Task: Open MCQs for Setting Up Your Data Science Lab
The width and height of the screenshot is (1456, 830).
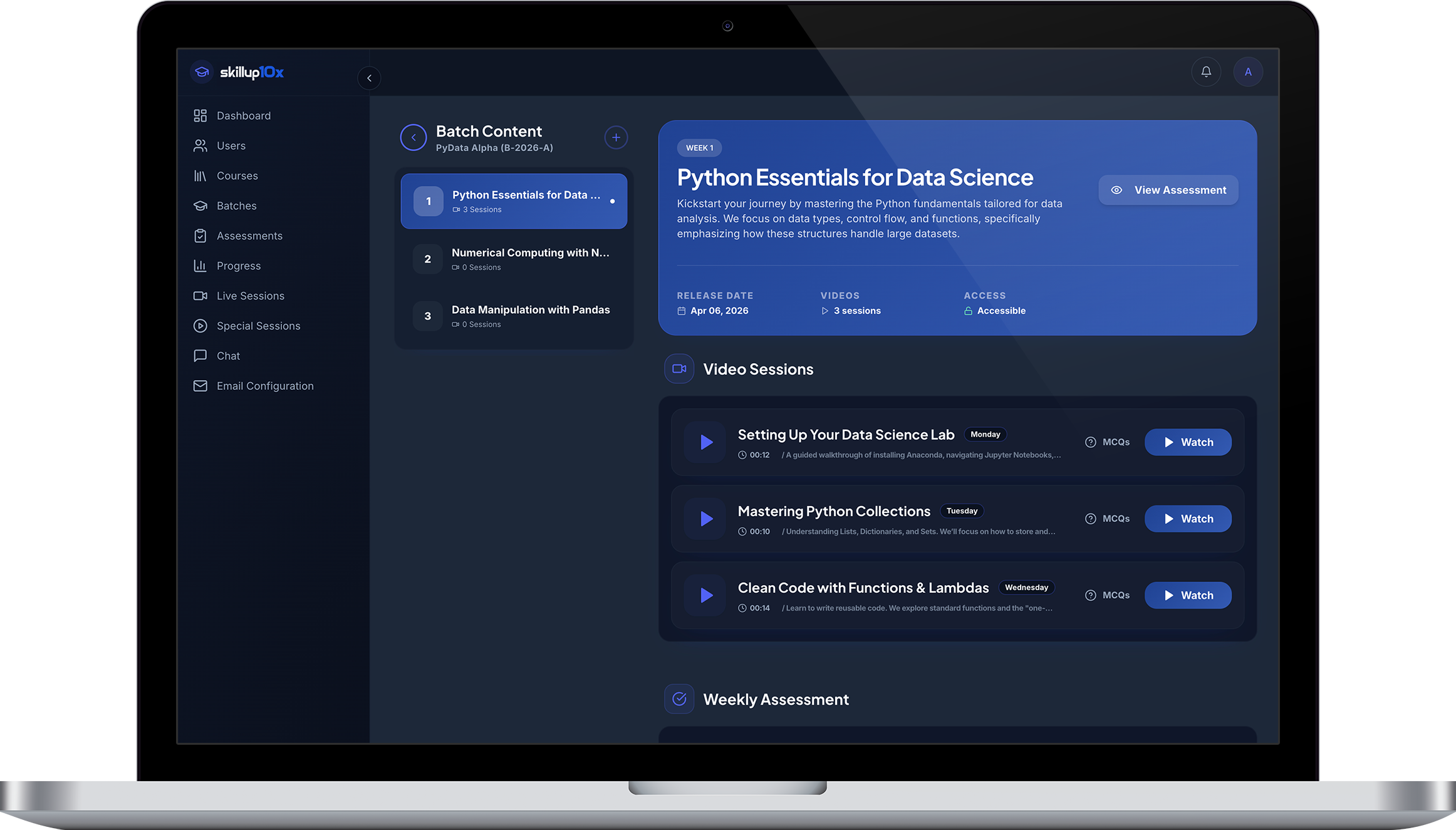Action: tap(1107, 442)
